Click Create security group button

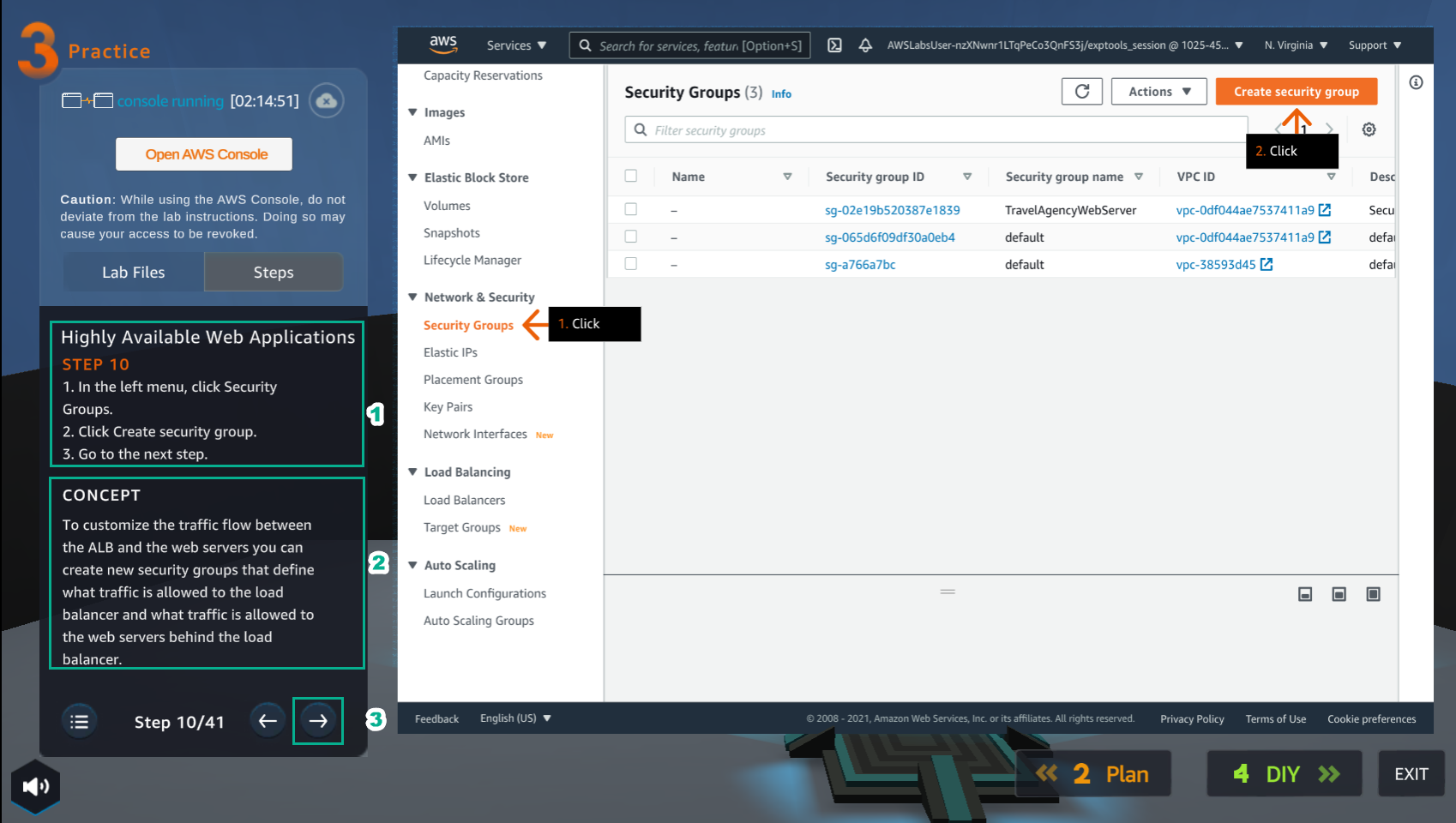tap(1297, 92)
